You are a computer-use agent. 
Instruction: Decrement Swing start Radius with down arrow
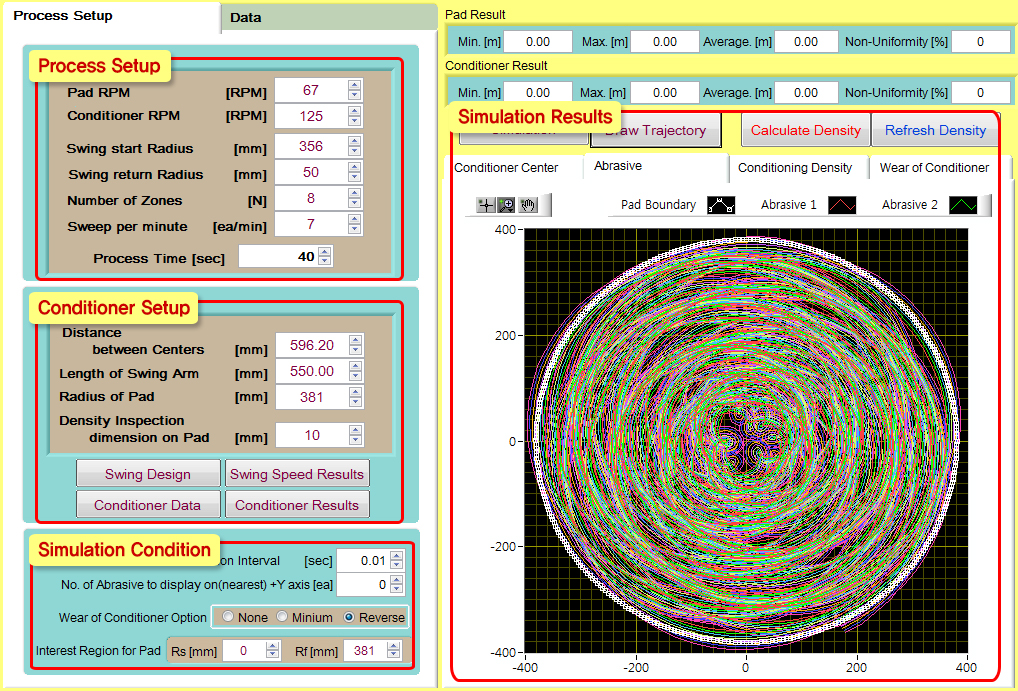356,150
